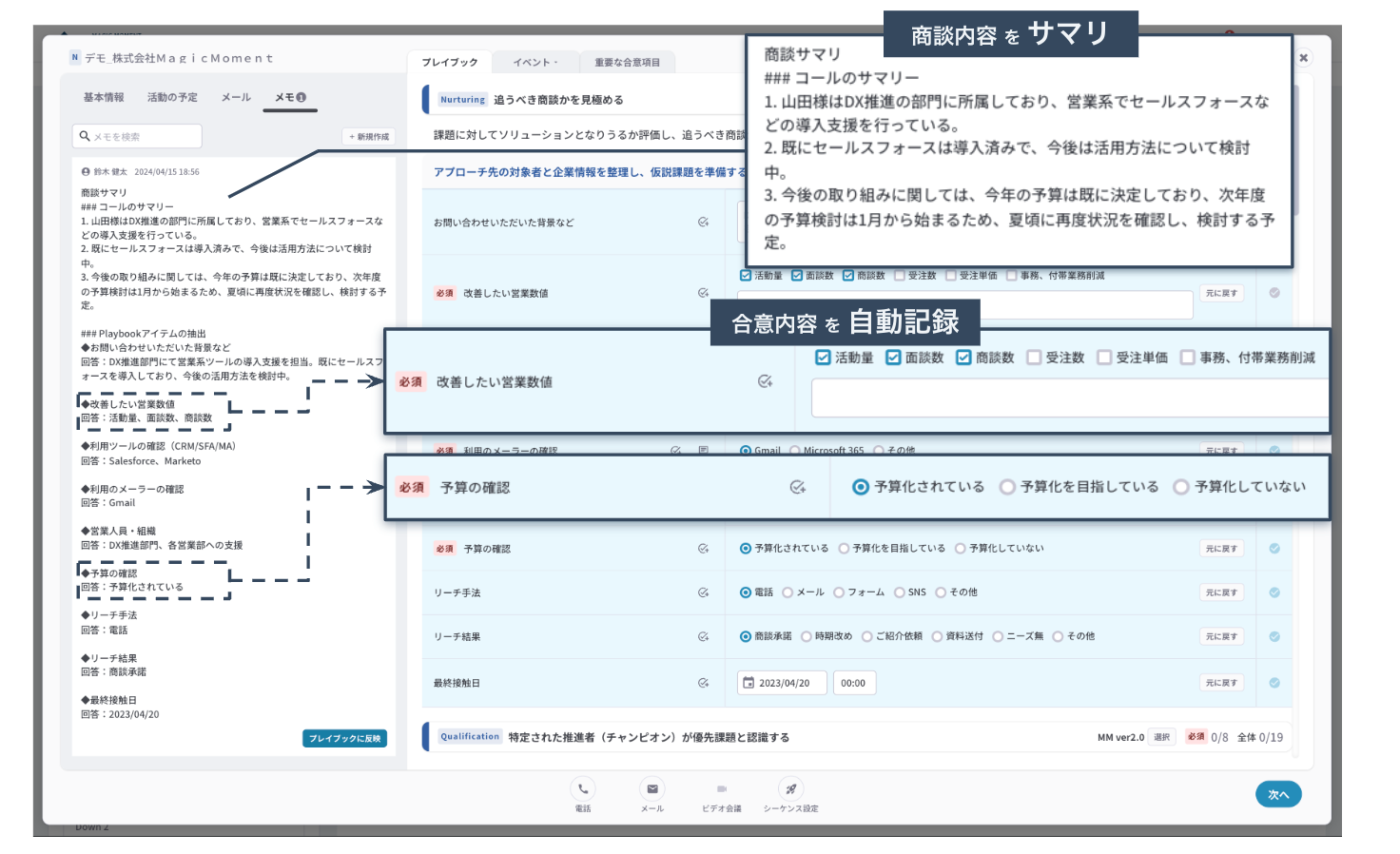Click the completion check circle in リーチ手法 row
This screenshot has width=1400, height=854.
tap(1274, 592)
